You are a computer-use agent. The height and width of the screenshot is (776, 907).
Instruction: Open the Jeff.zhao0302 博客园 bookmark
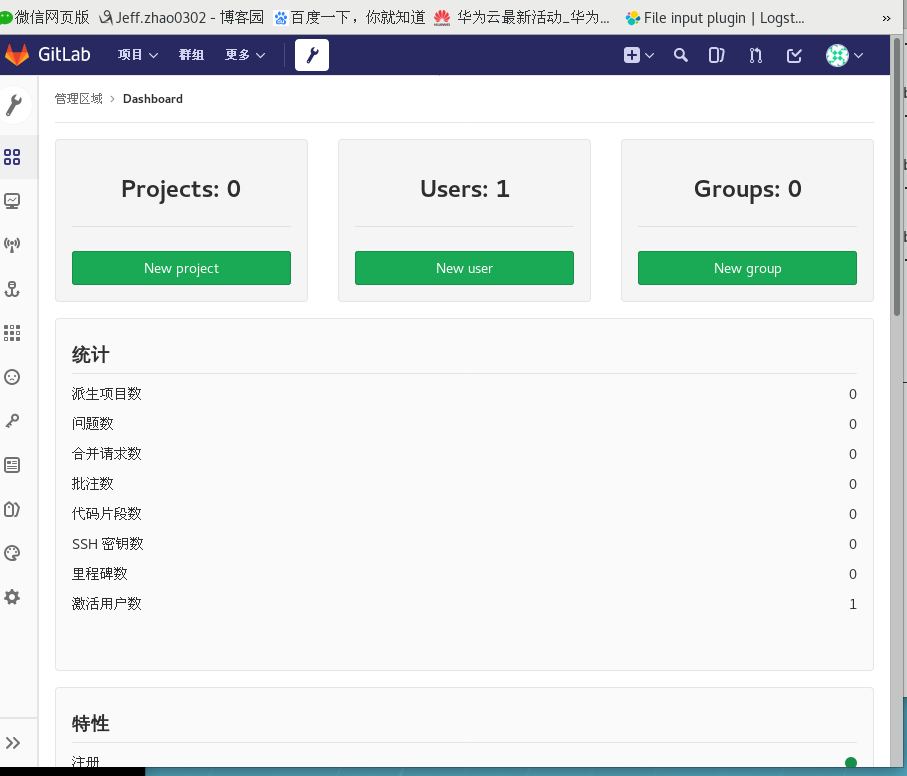pyautogui.click(x=182, y=17)
